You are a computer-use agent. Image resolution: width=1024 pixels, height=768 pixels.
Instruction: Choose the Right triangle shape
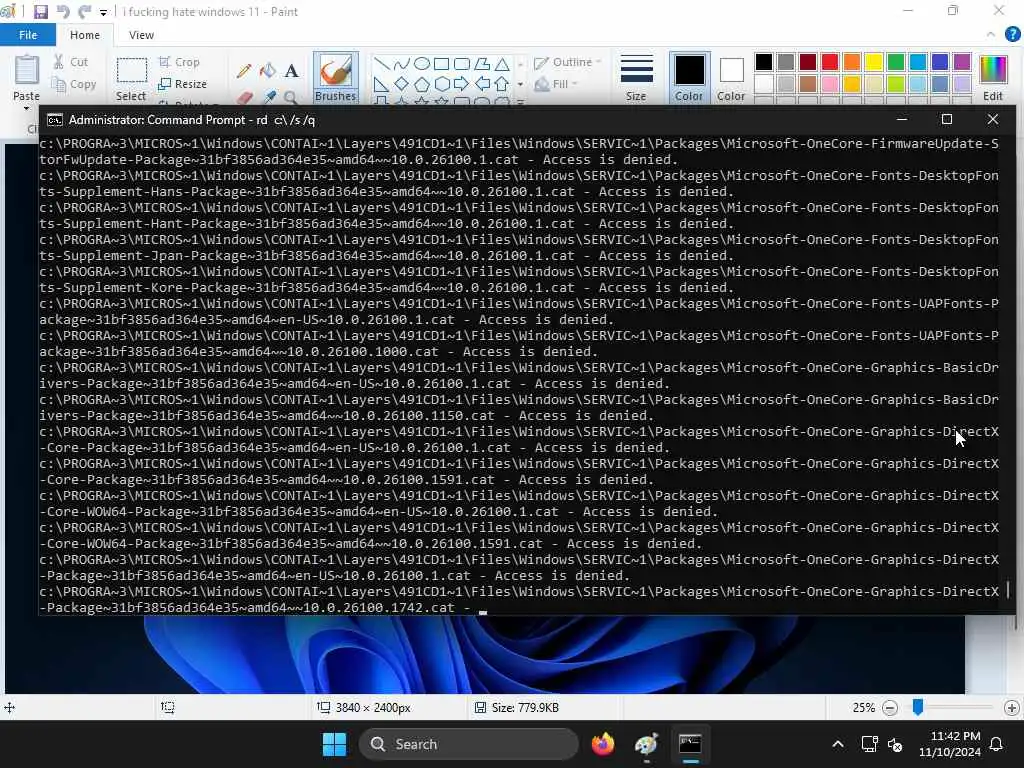point(381,84)
